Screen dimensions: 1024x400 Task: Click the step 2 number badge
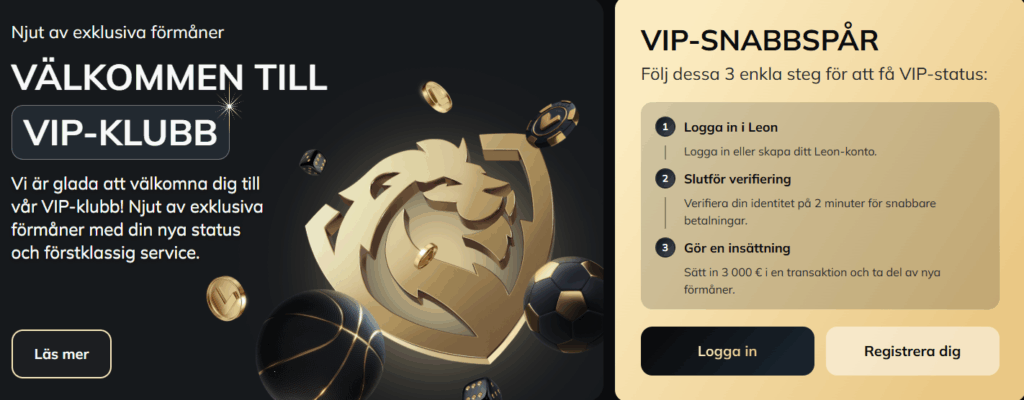click(665, 179)
